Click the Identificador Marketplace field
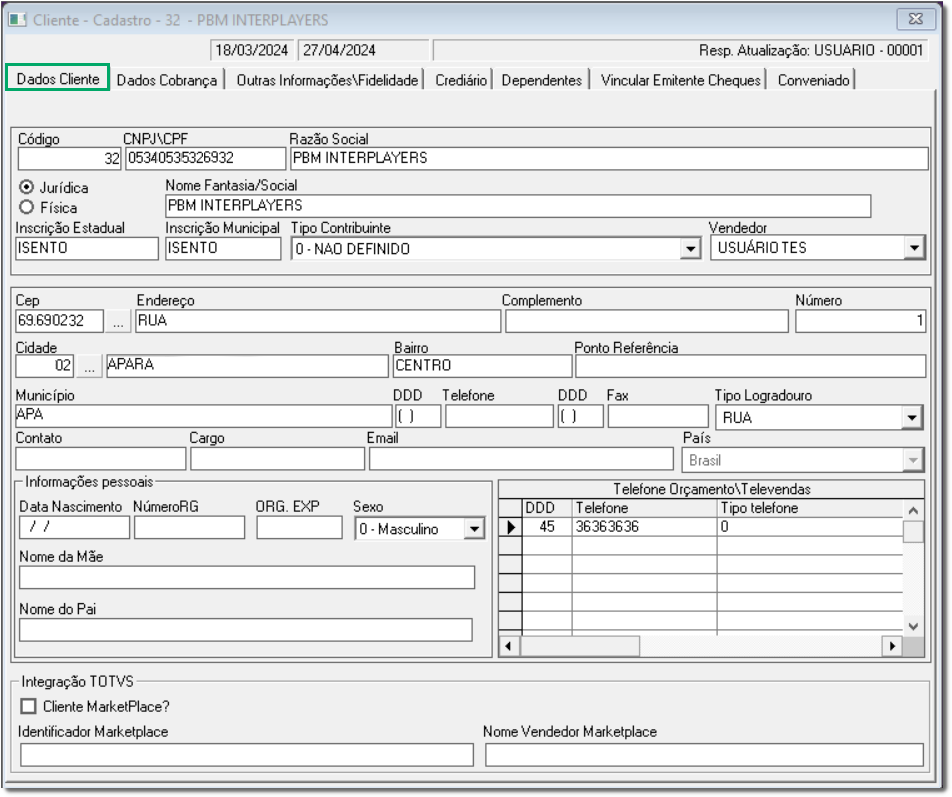Image resolution: width=952 pixels, height=797 pixels. click(x=246, y=755)
